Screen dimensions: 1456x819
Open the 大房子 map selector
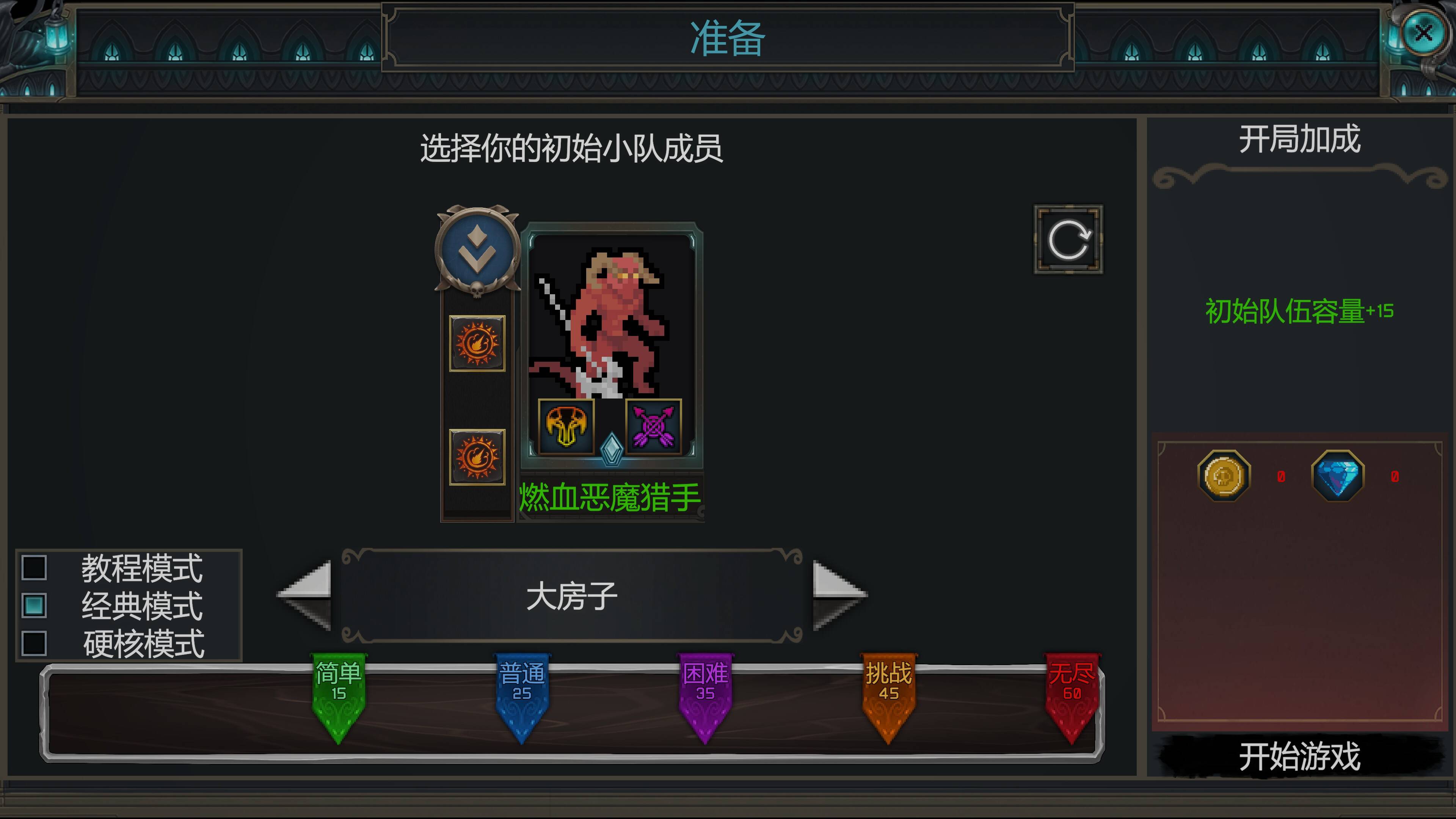click(x=572, y=596)
